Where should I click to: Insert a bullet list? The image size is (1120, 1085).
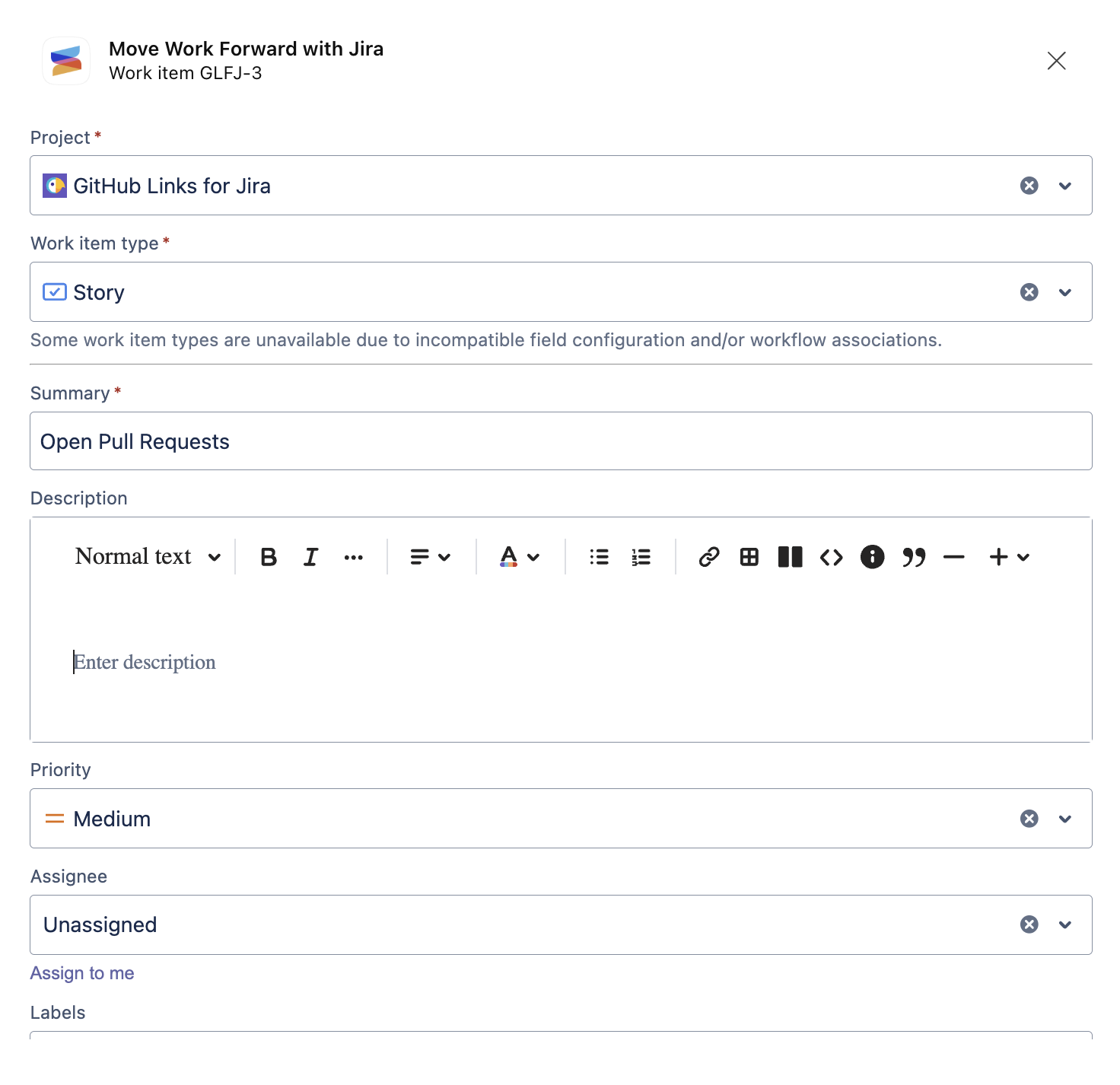[x=600, y=557]
